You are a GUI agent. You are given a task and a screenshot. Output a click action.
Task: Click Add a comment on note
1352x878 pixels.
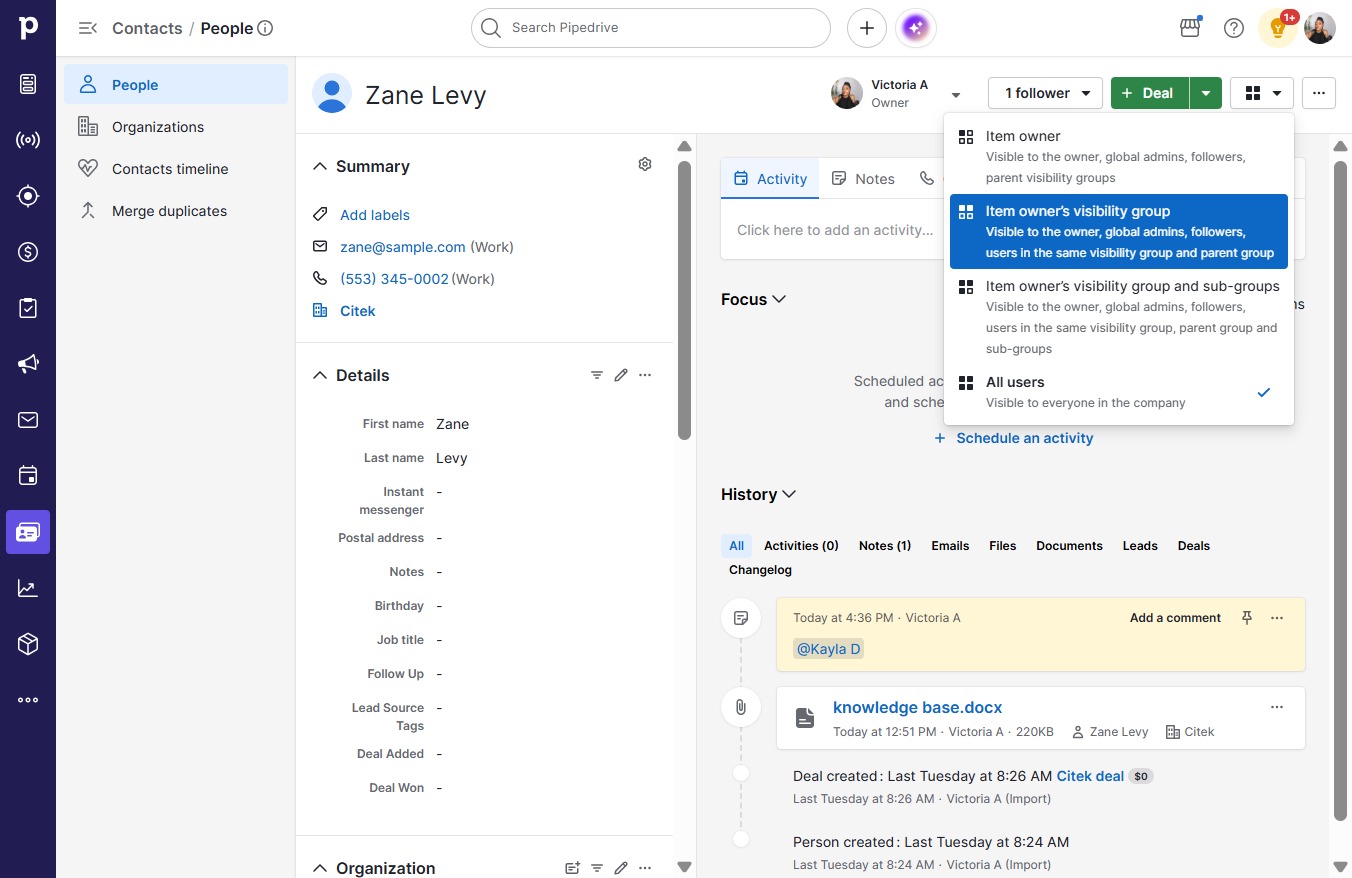(x=1175, y=618)
